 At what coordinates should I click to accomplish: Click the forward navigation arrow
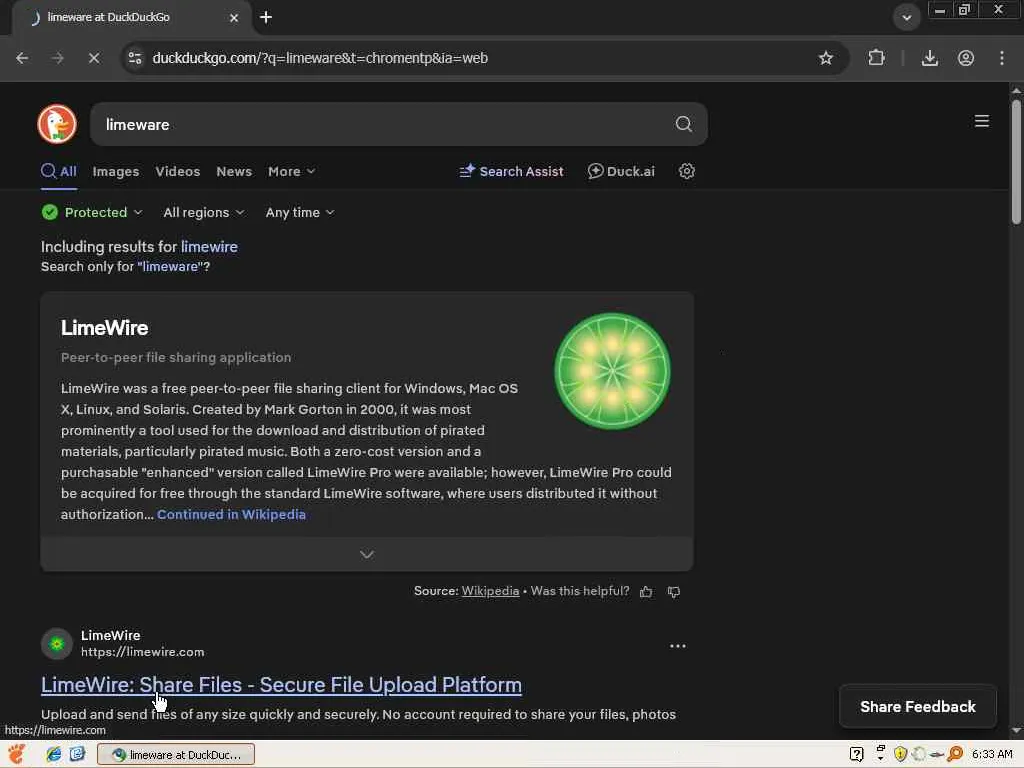(57, 58)
